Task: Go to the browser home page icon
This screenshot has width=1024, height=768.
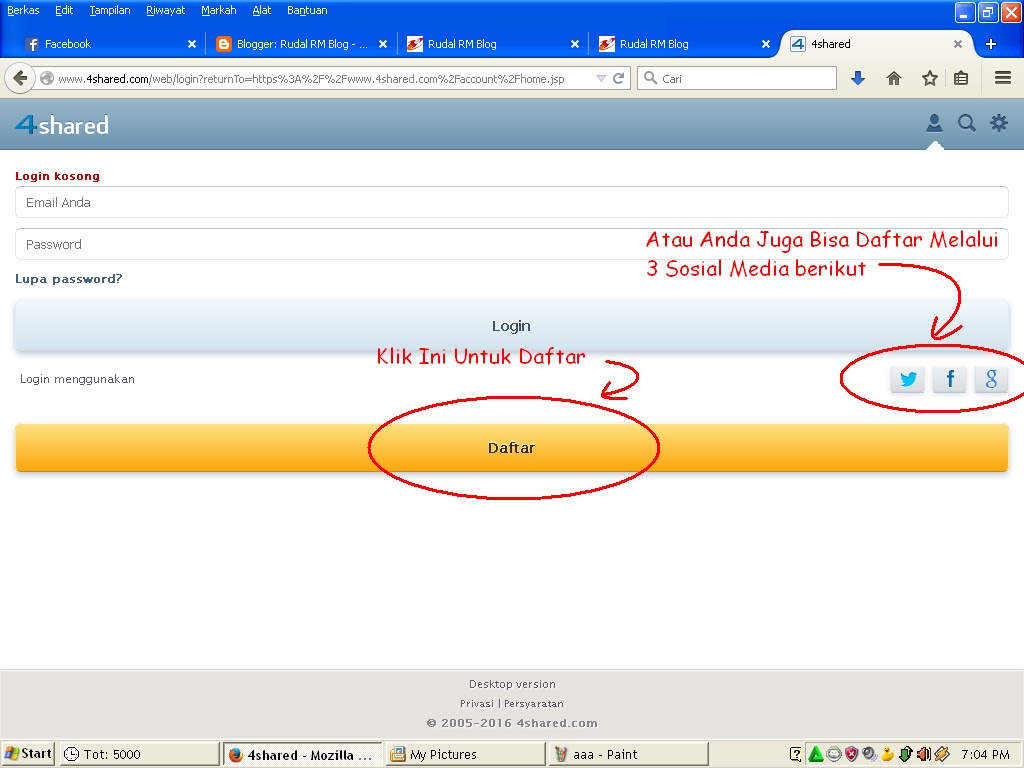Action: click(893, 78)
